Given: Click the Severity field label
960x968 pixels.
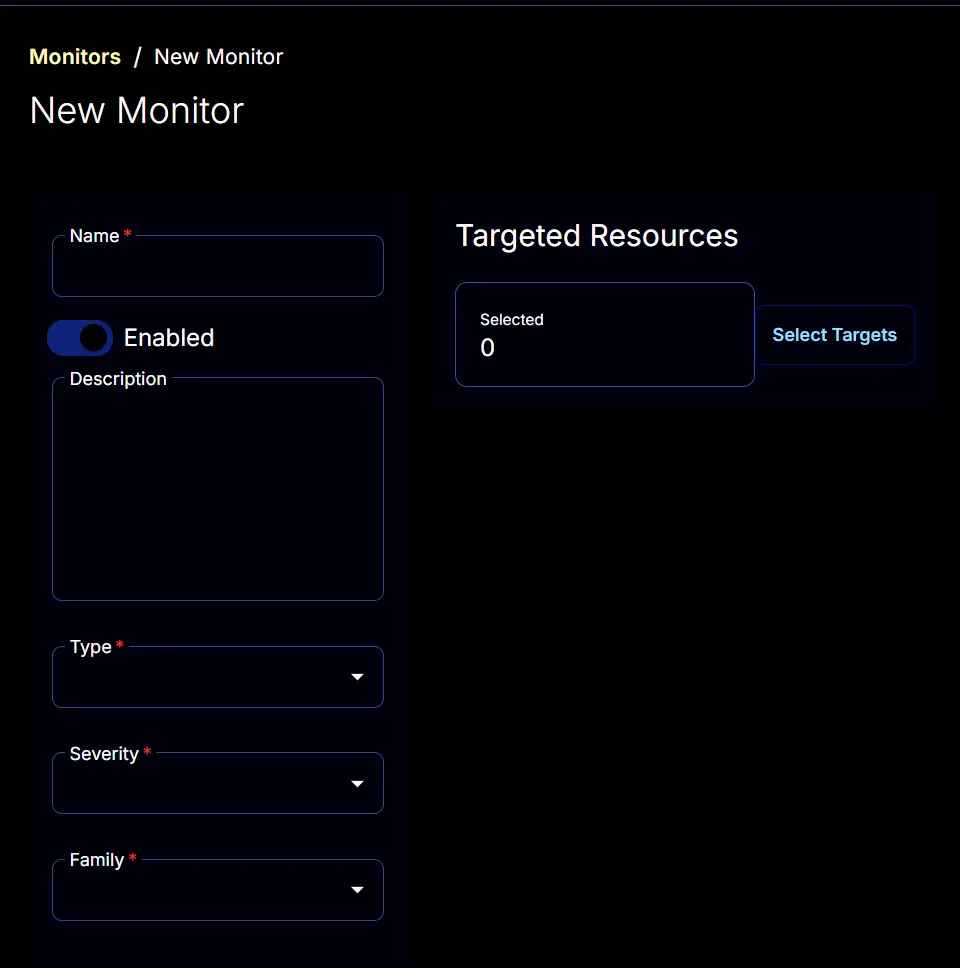Looking at the screenshot, I should coord(104,754).
